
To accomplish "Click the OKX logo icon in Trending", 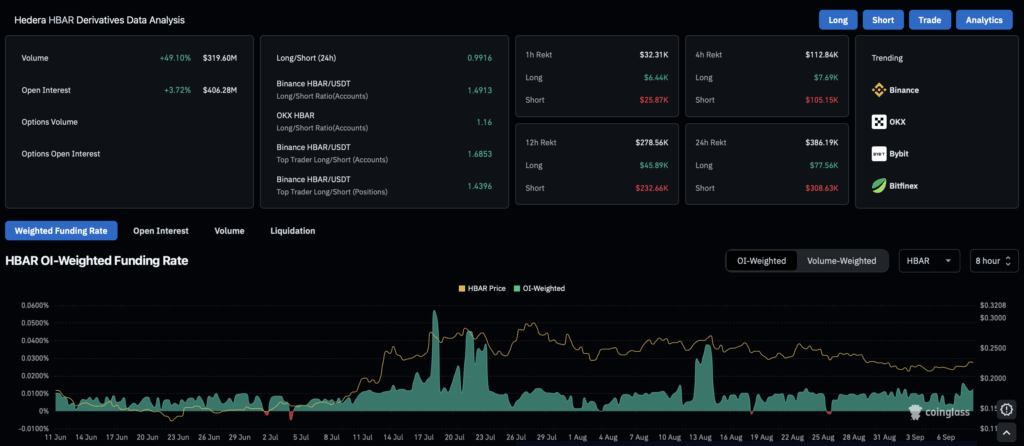I will [878, 122].
